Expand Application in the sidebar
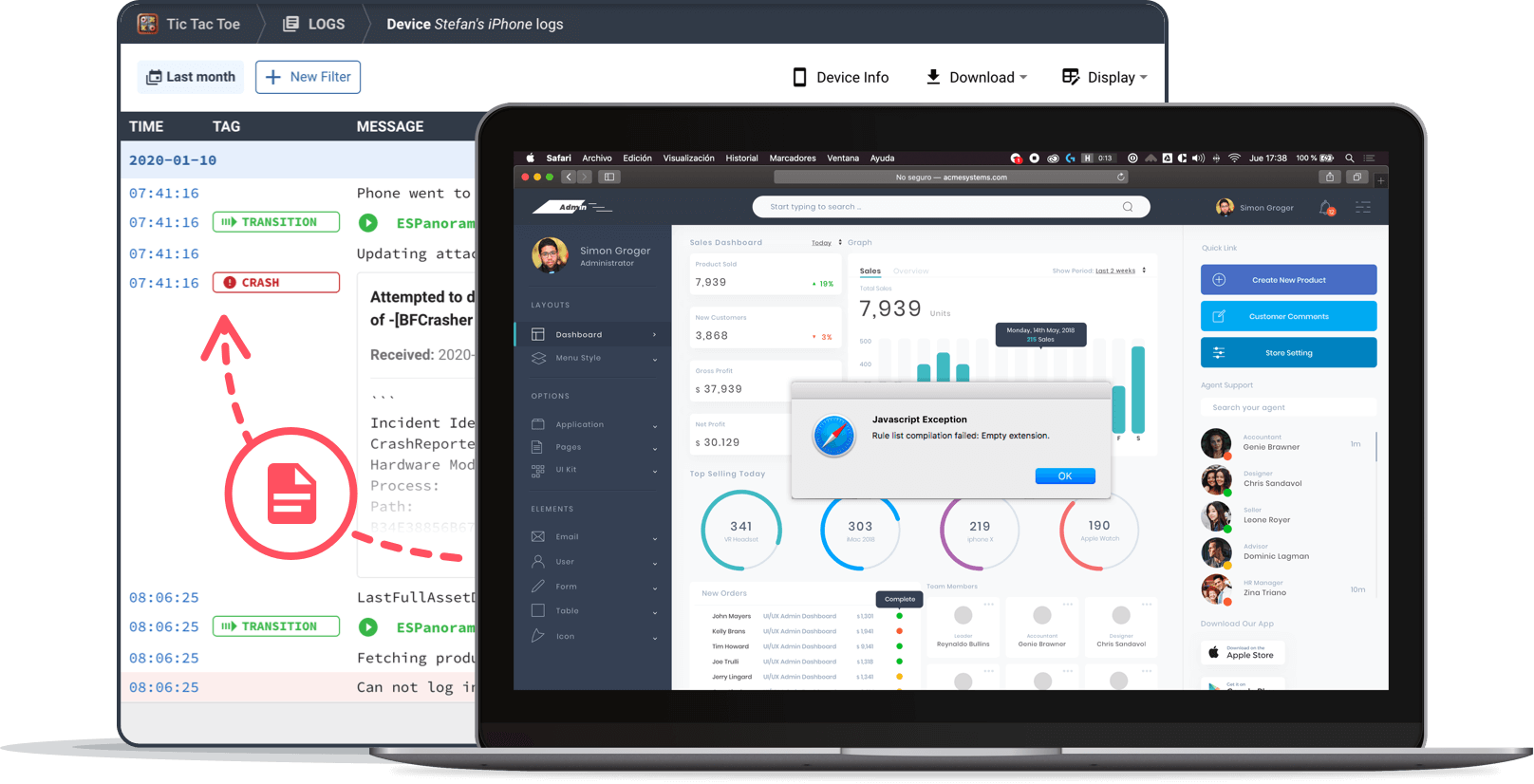This screenshot has width=1534, height=784. 592,424
